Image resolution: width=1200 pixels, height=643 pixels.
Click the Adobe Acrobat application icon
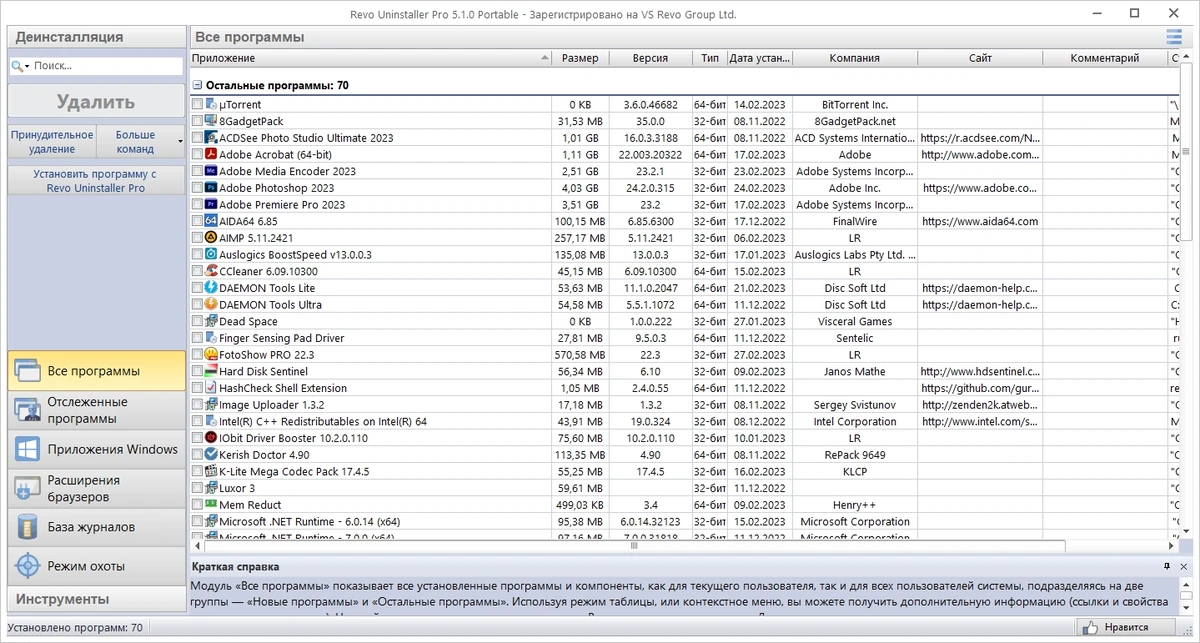(x=211, y=155)
